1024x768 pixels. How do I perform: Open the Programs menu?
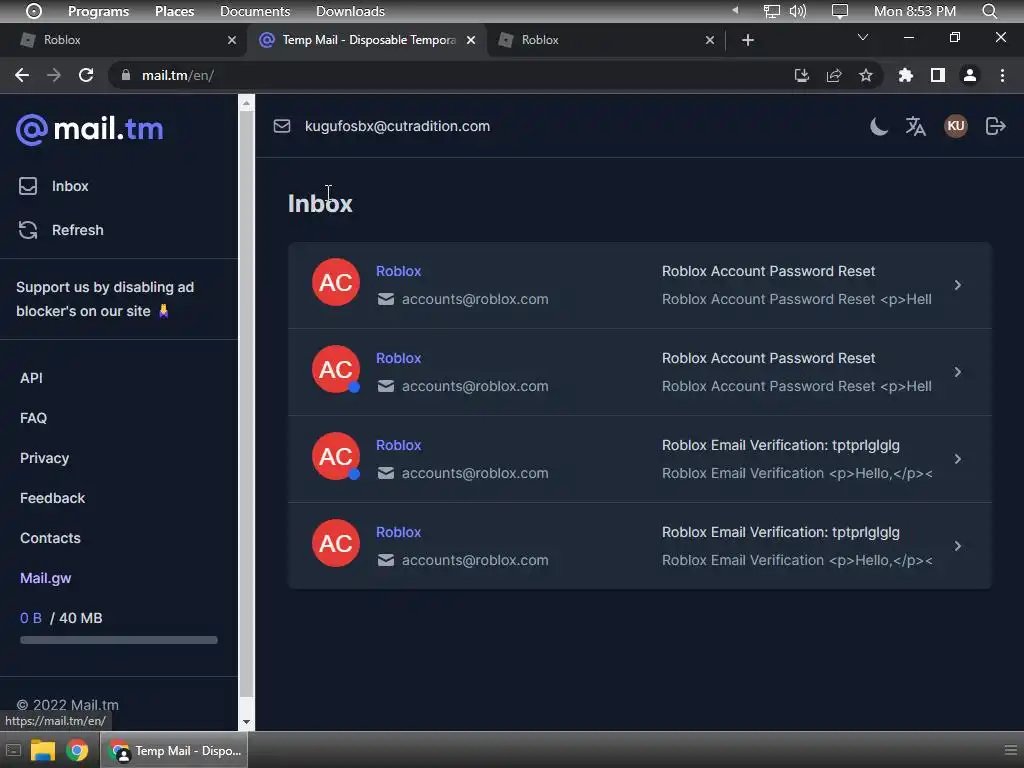(x=98, y=11)
